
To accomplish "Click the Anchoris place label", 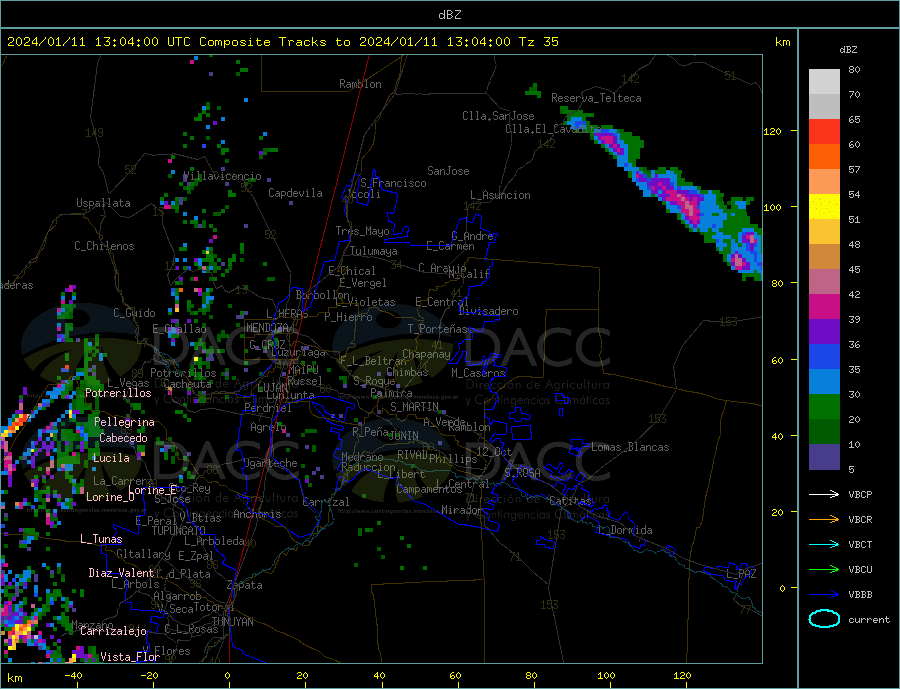I will [x=257, y=514].
